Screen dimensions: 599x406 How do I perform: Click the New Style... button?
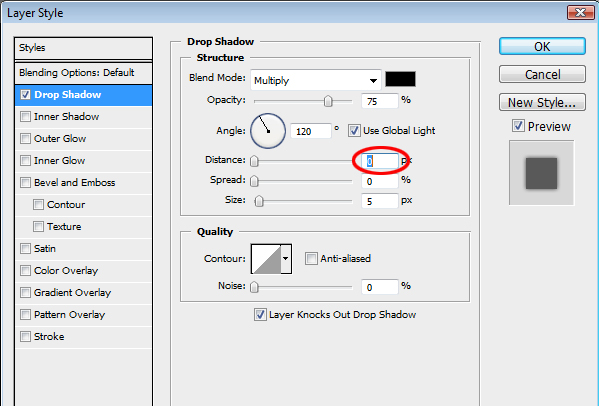(x=542, y=102)
